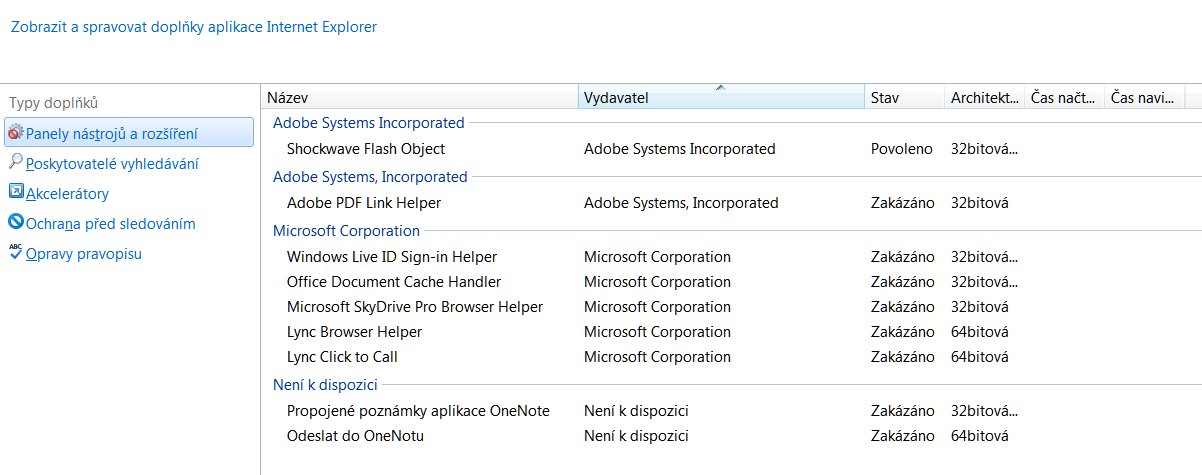Click the Není k dispozici group header
1202x475 pixels.
[325, 385]
